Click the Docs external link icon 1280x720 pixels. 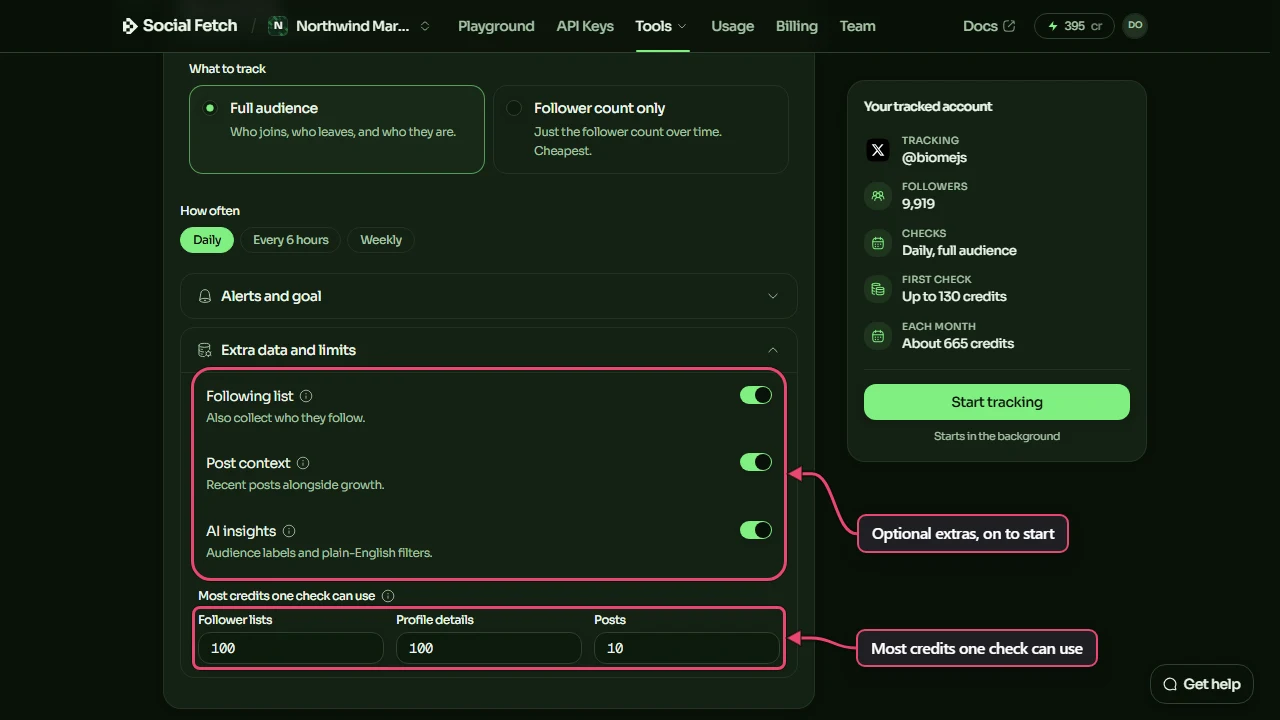click(1009, 26)
